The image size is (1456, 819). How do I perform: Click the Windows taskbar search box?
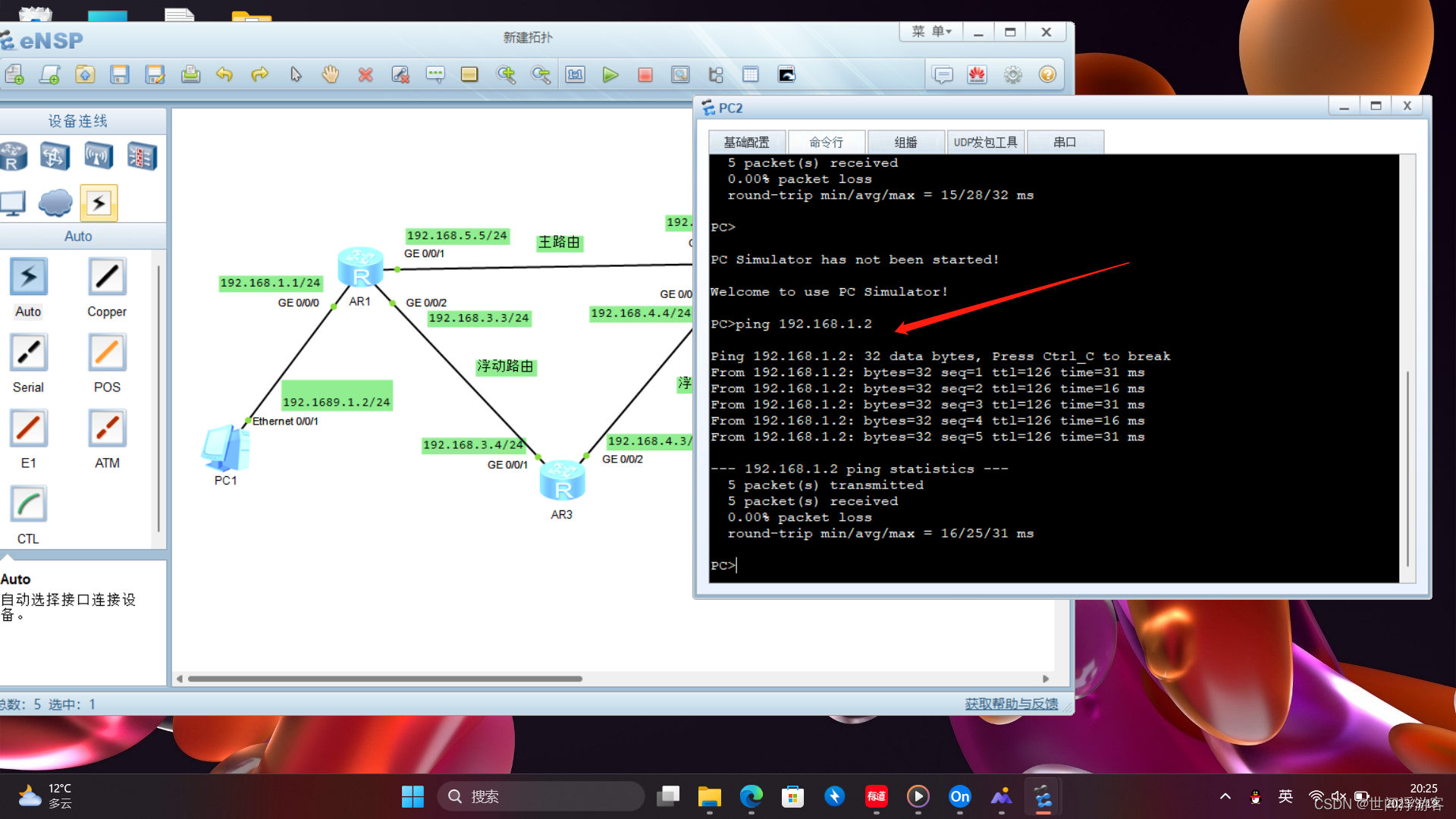point(540,796)
